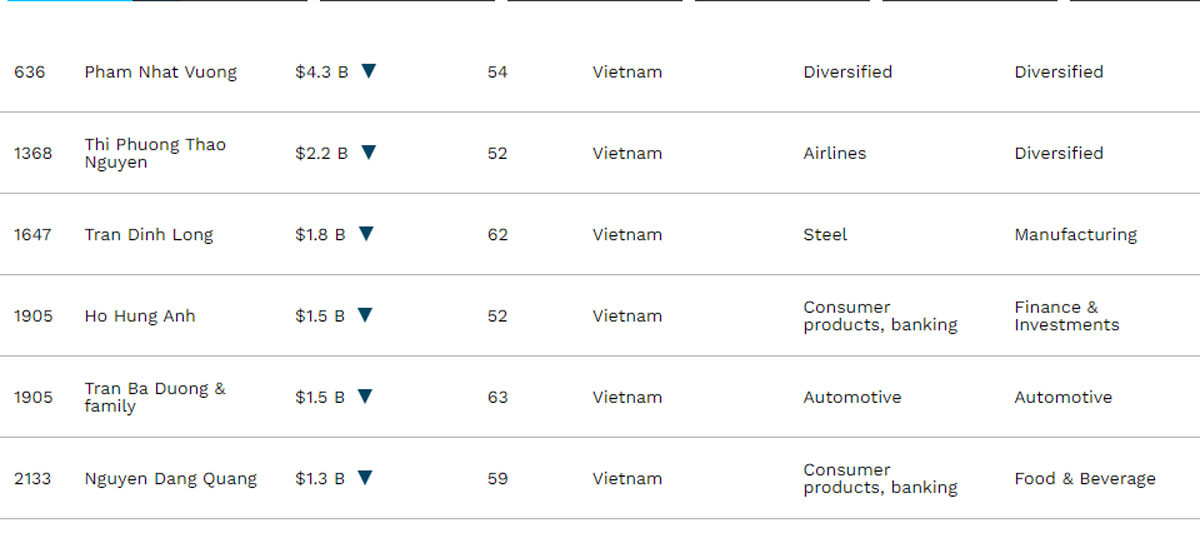
Task: Open Thi Phuong Thao Nguyen's profile
Action: pyautogui.click(x=155, y=153)
